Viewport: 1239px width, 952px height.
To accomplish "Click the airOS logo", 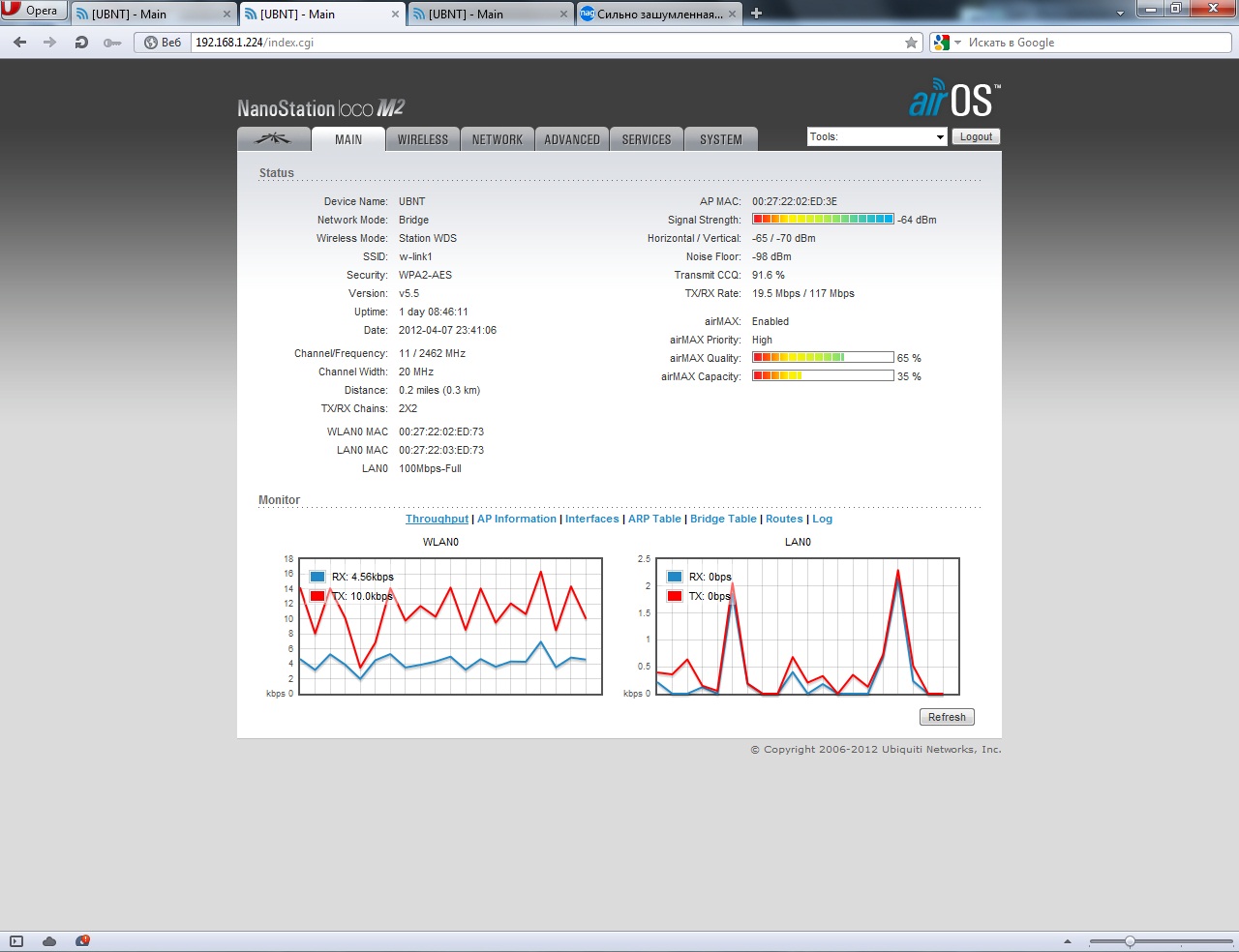I will click(x=954, y=98).
